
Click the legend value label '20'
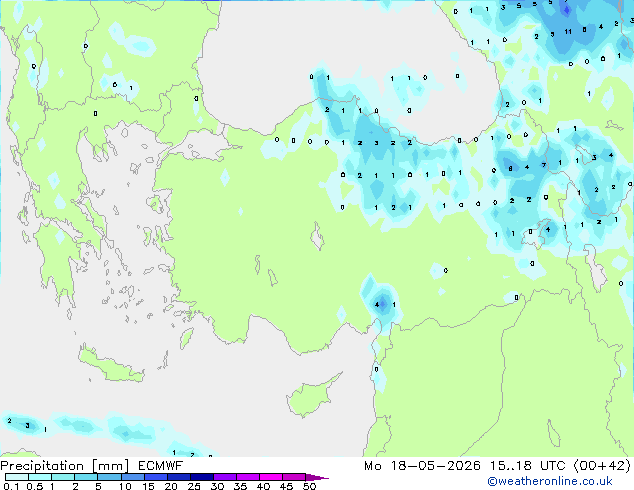(171, 486)
